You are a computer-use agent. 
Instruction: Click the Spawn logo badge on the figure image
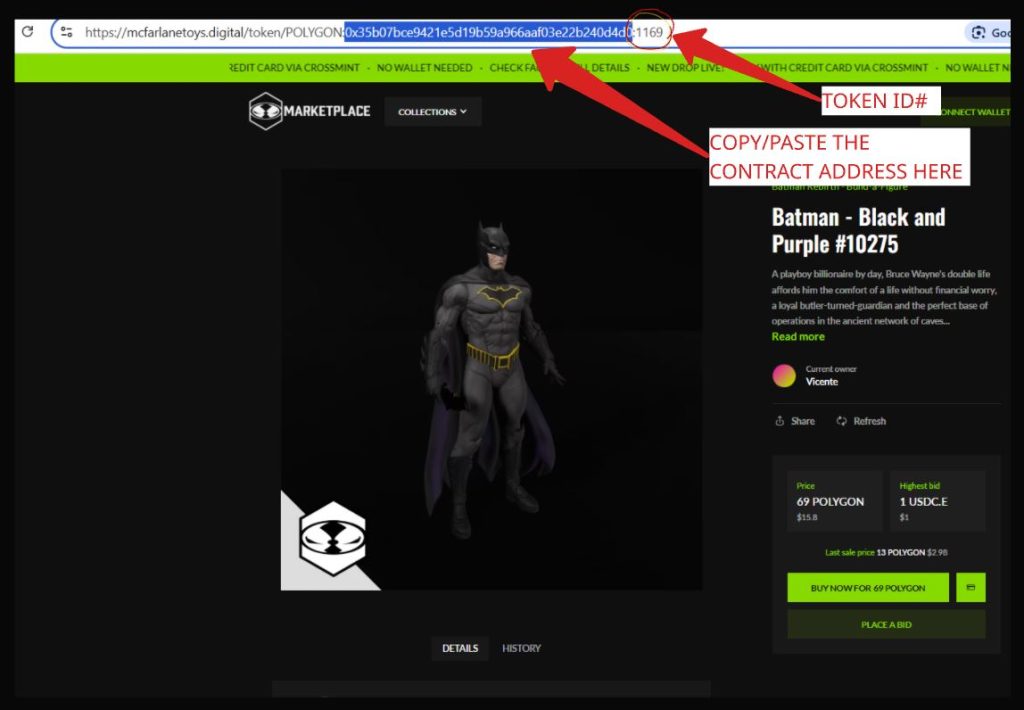332,539
